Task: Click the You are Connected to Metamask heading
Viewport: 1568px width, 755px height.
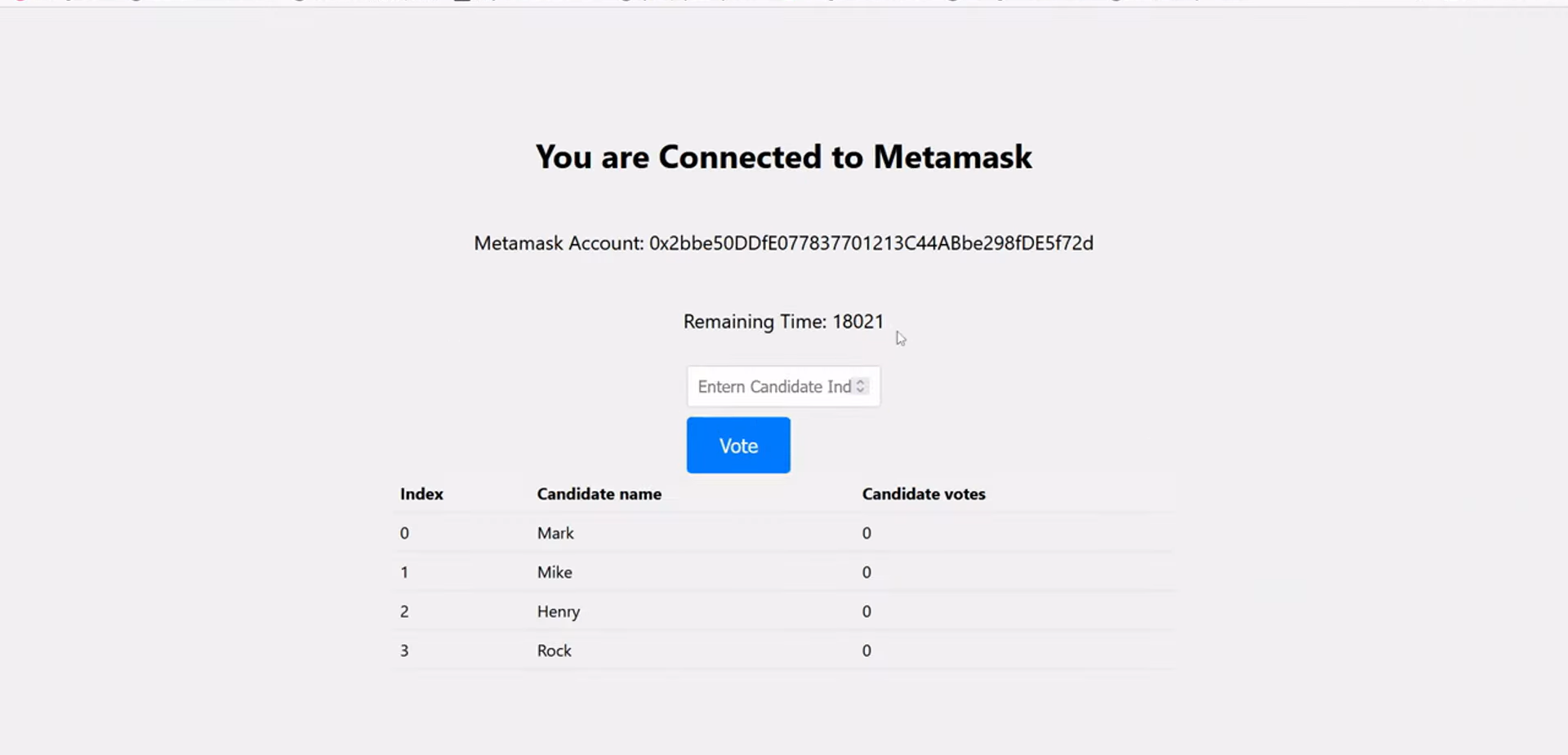Action: [783, 157]
